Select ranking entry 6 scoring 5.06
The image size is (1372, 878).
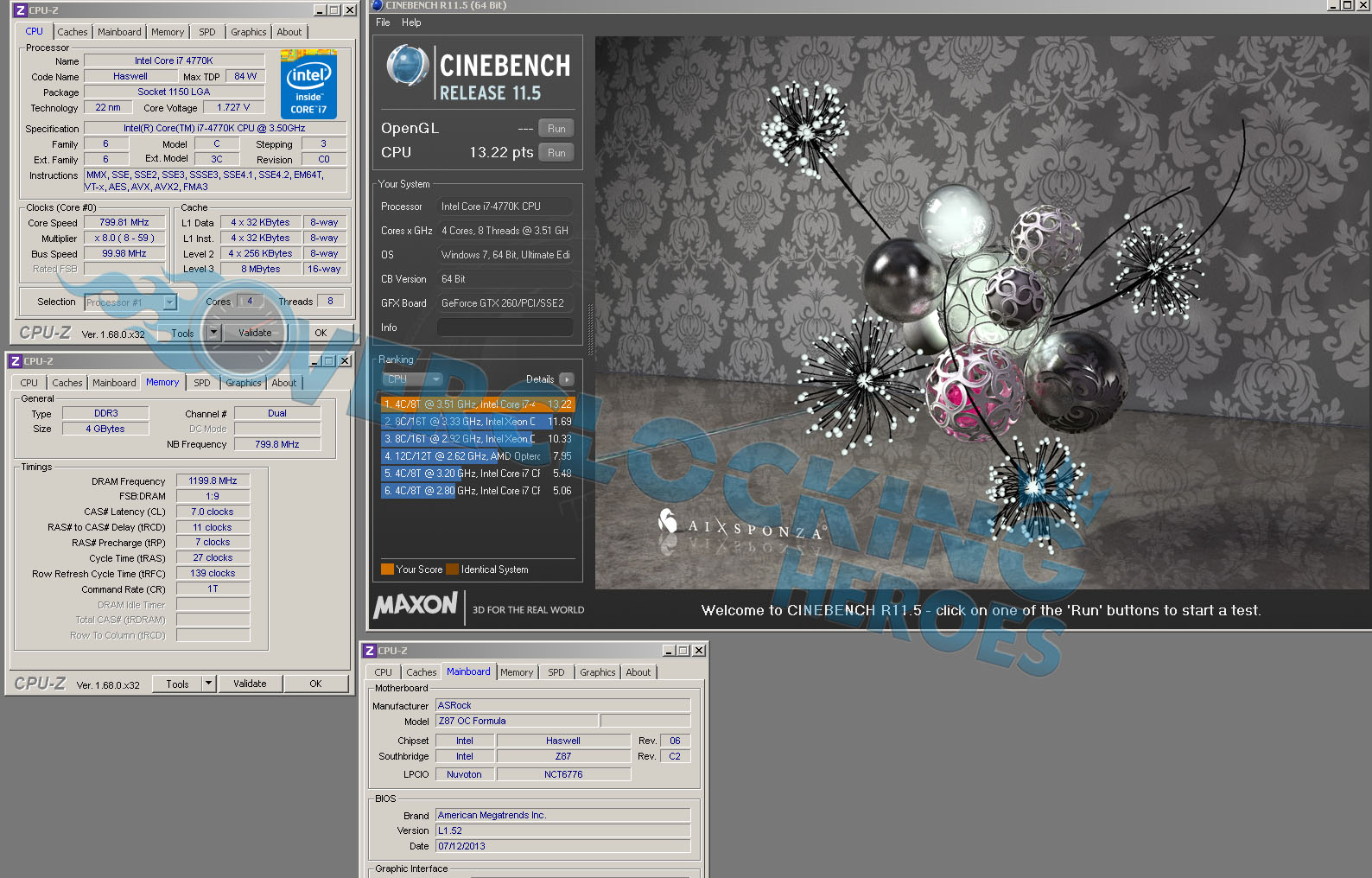478,491
